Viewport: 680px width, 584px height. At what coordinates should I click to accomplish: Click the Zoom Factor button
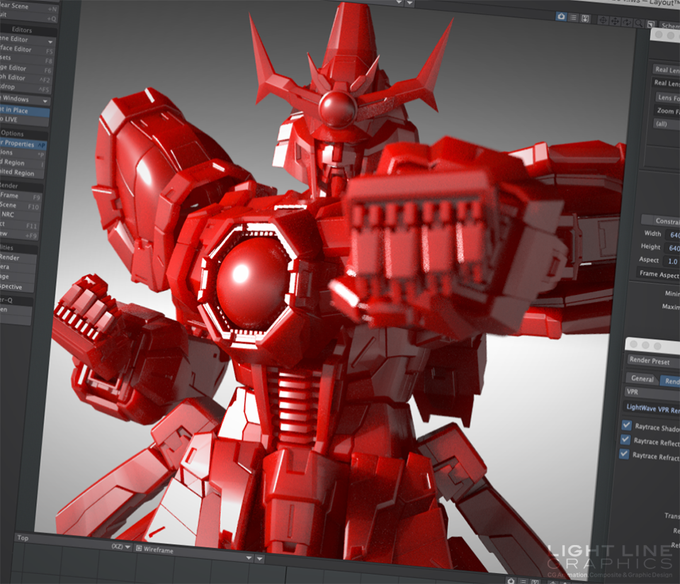[667, 111]
